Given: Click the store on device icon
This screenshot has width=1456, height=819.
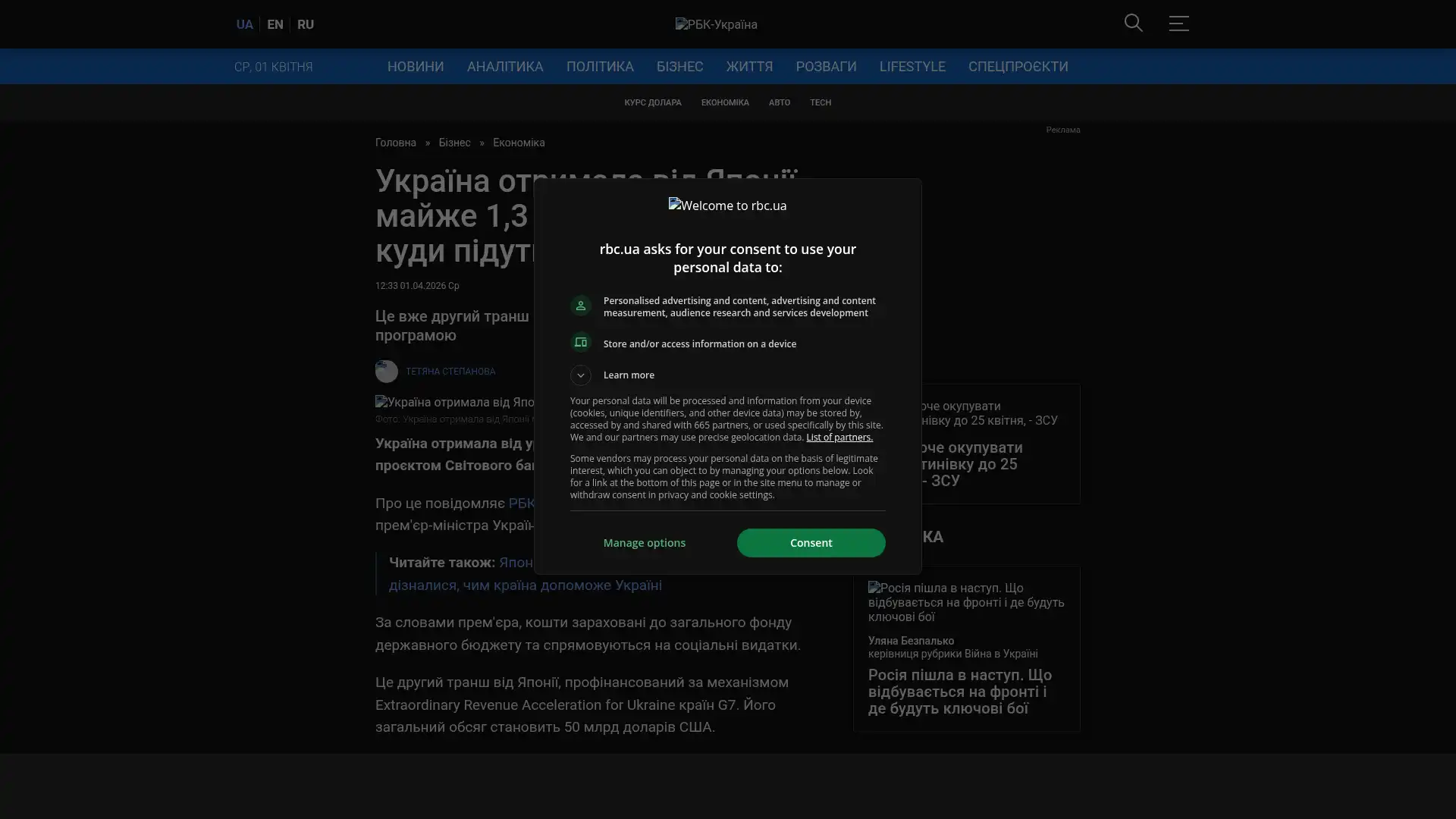Looking at the screenshot, I should 580,343.
